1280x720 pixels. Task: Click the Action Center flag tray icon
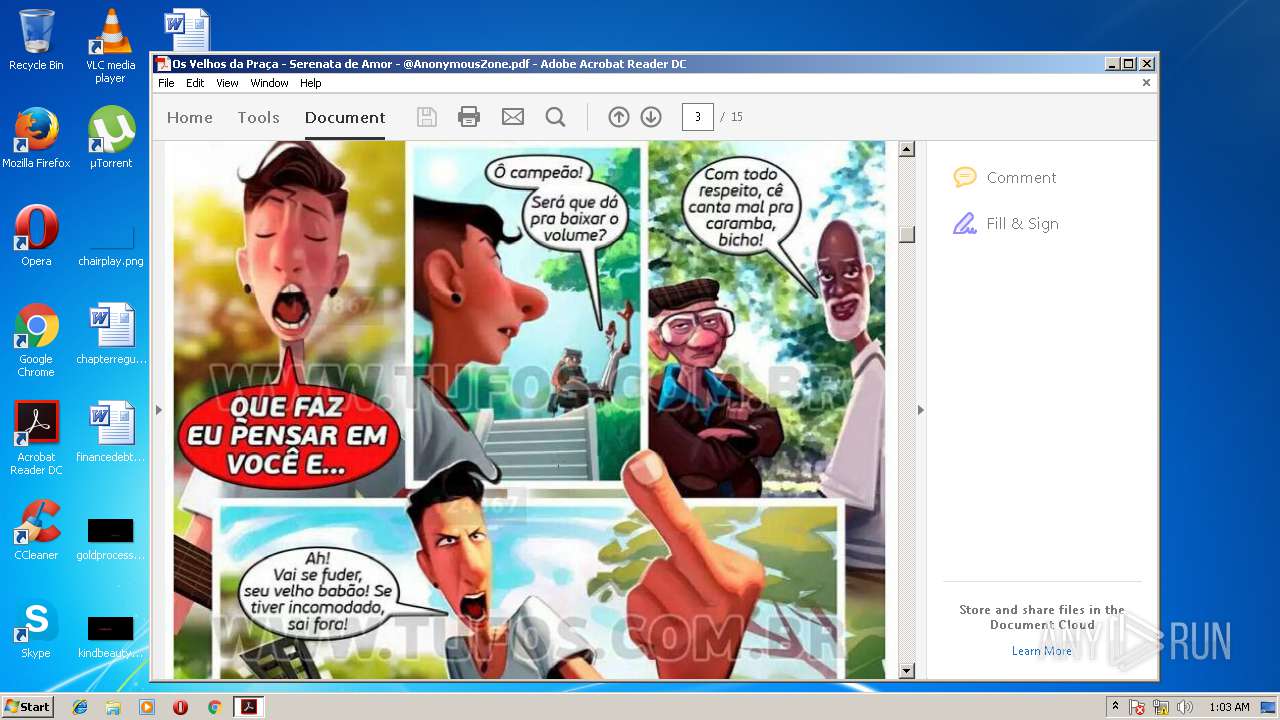point(1137,707)
